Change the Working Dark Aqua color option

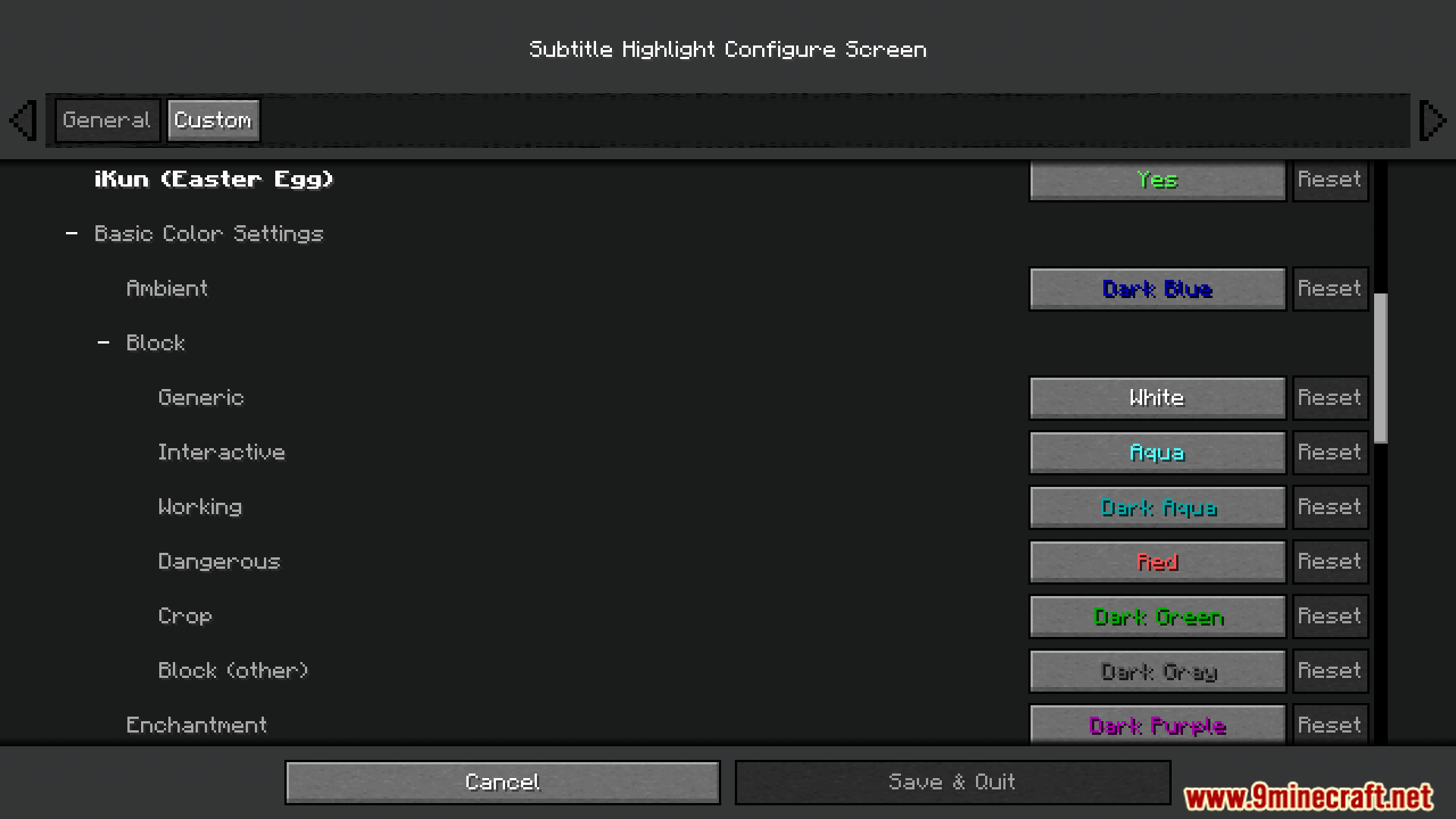click(1157, 507)
